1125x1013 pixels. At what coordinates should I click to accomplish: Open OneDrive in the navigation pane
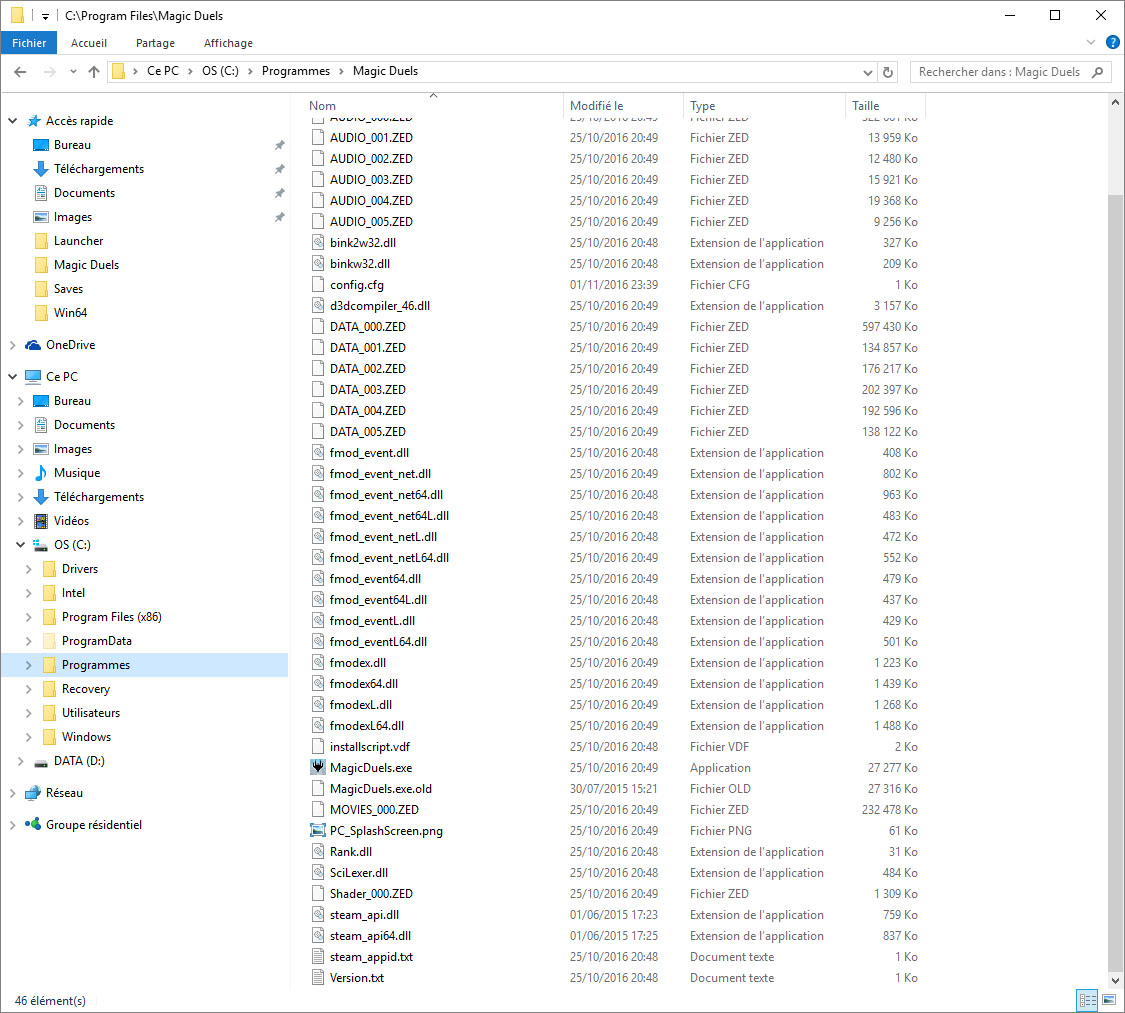pyautogui.click(x=70, y=345)
